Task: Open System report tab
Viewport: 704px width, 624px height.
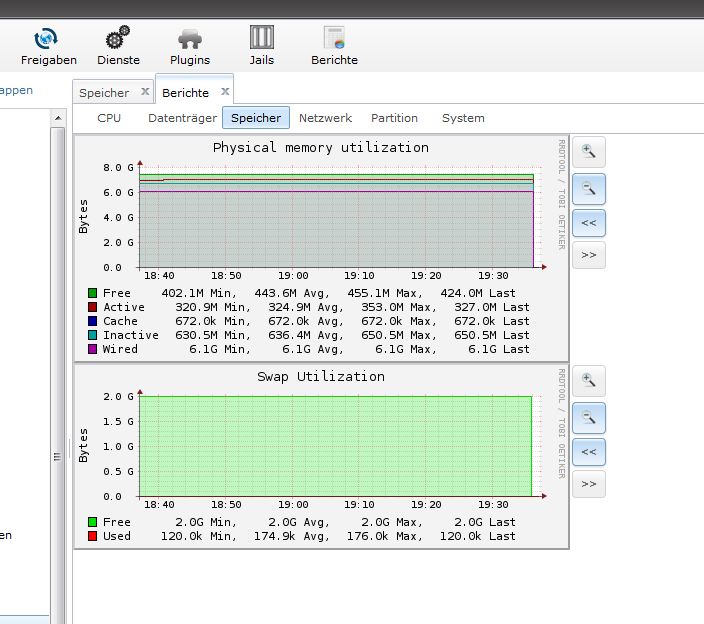Action: click(x=463, y=118)
